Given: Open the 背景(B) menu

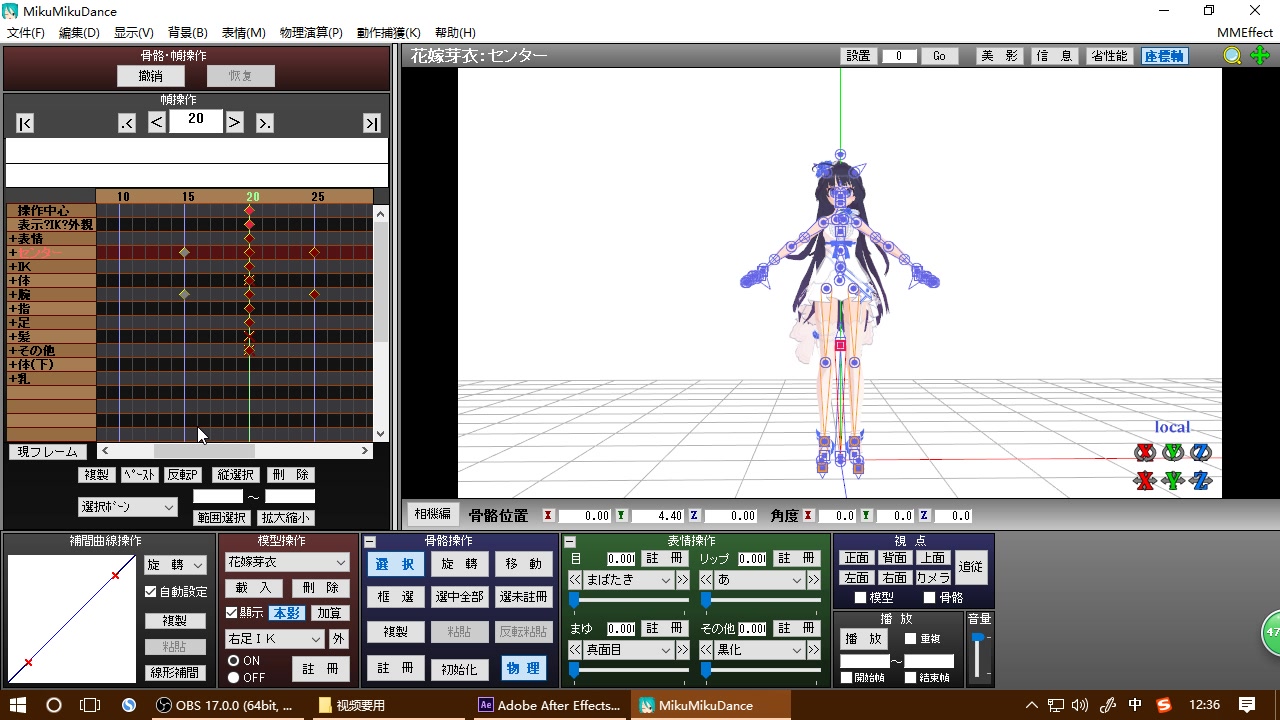Looking at the screenshot, I should 188,33.
